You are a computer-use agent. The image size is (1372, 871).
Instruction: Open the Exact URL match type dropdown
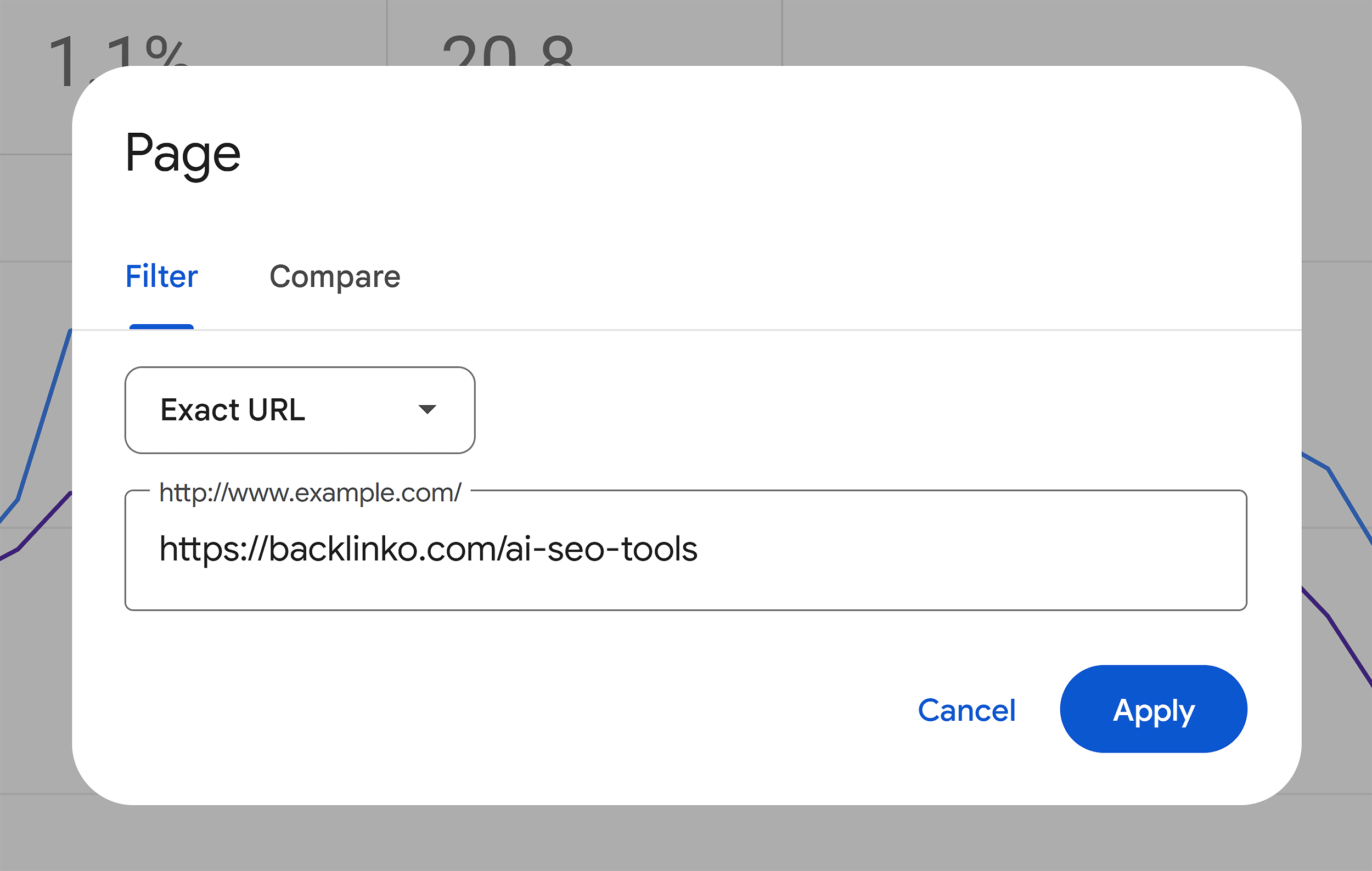[x=299, y=409]
